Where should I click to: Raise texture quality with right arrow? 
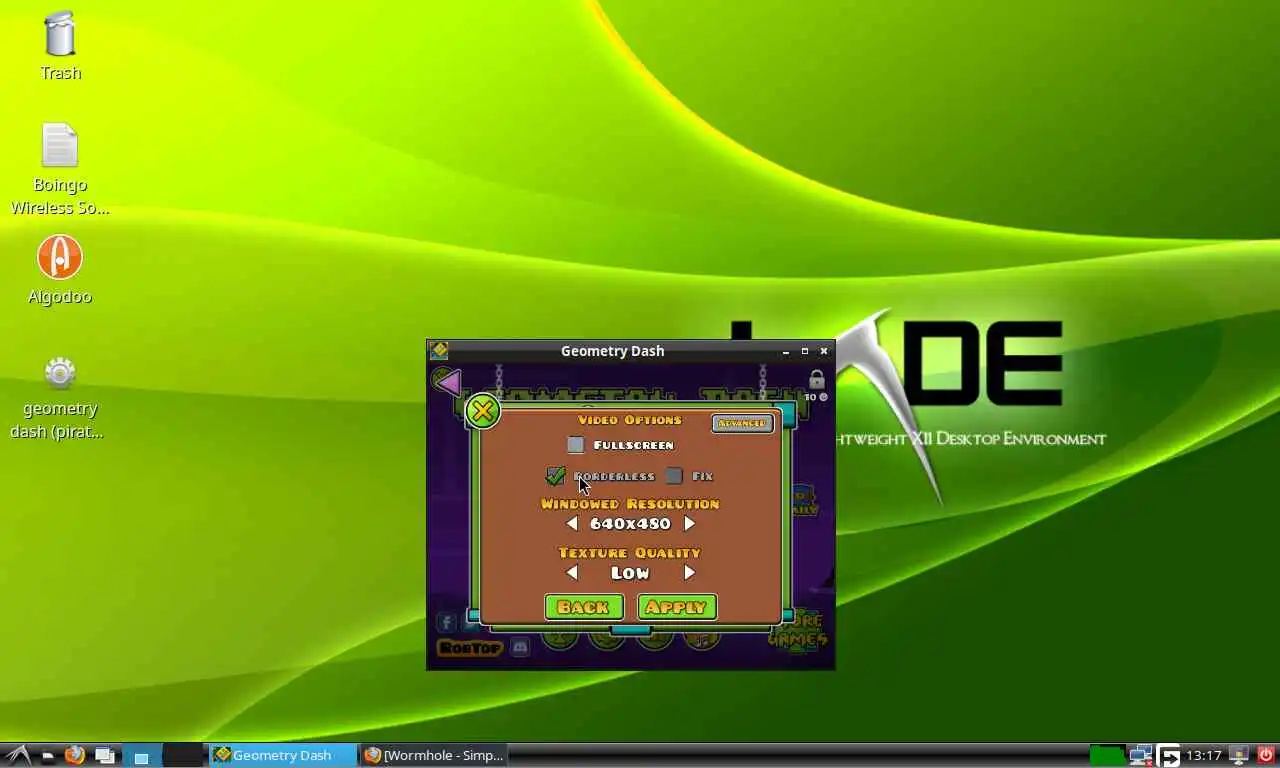point(689,573)
